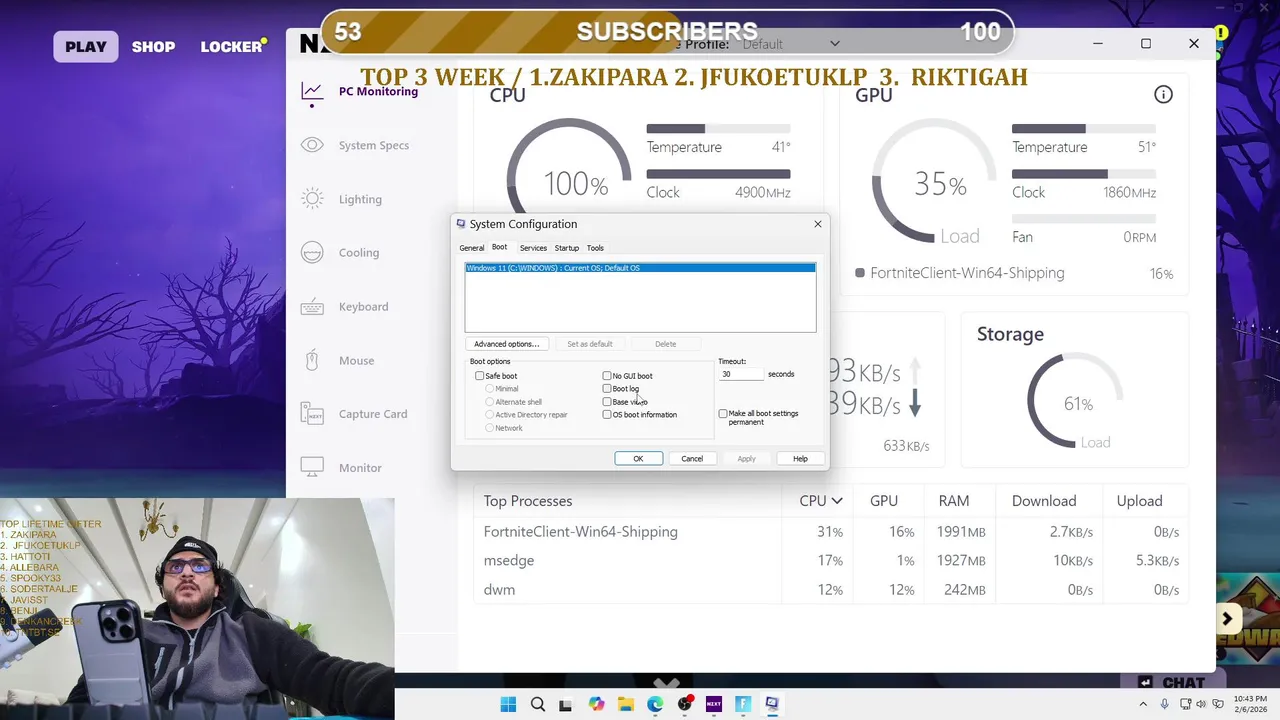Click the System Configuration title bar icon
1280x720 pixels.
(461, 224)
